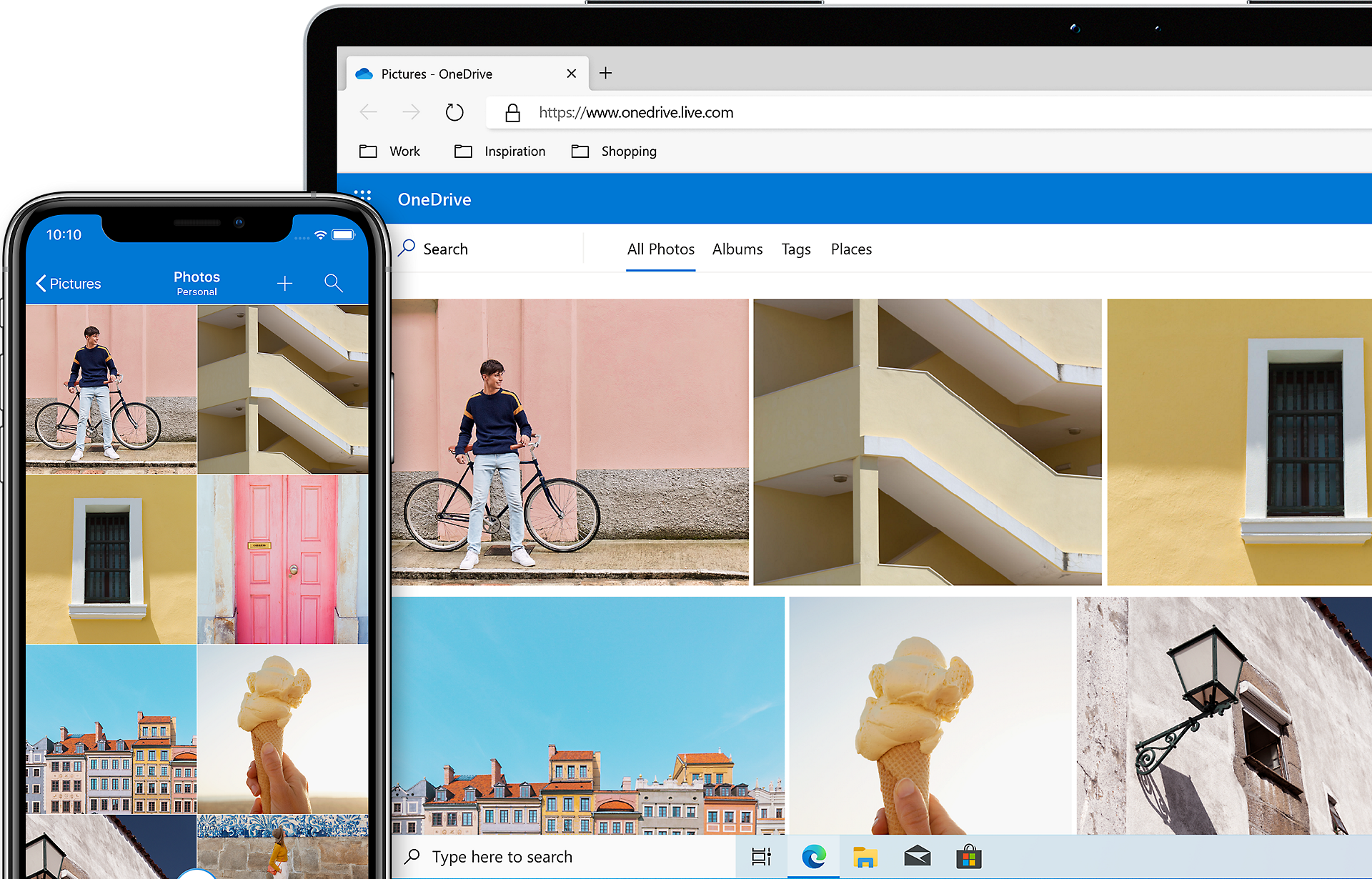
Task: Launch Microsoft Store from the taskbar
Action: coord(969,856)
